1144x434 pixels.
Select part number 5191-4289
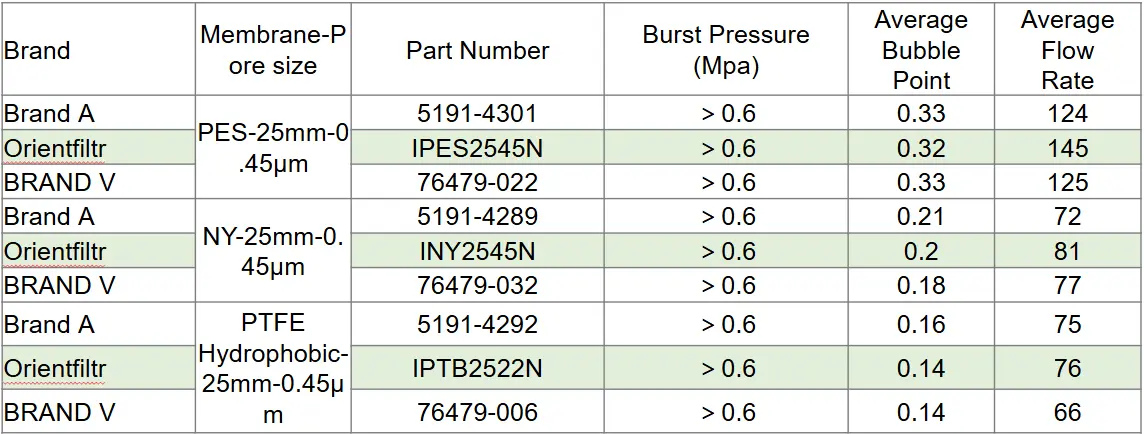(477, 217)
